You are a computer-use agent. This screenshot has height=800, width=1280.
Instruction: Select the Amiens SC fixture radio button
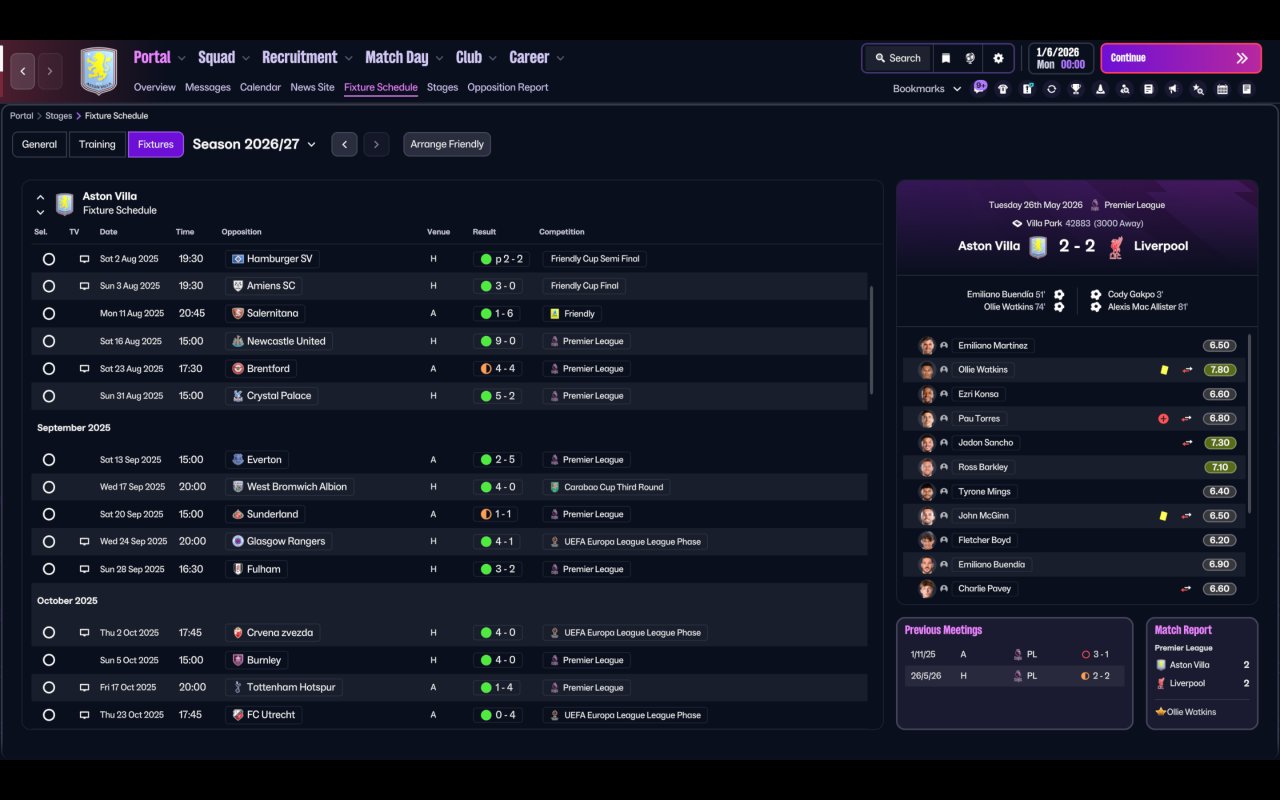pos(49,286)
